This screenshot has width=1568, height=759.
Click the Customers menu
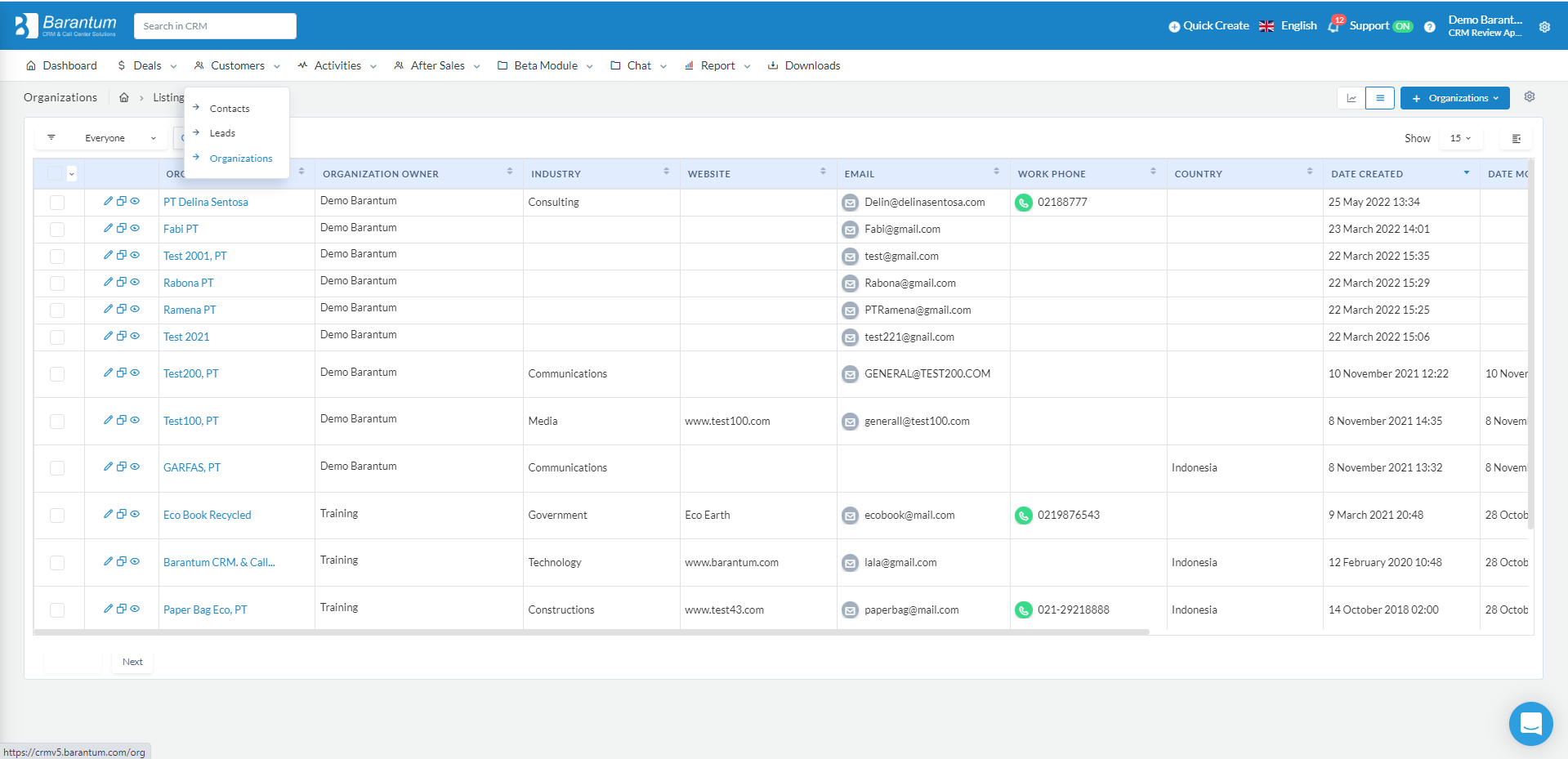pyautogui.click(x=238, y=65)
